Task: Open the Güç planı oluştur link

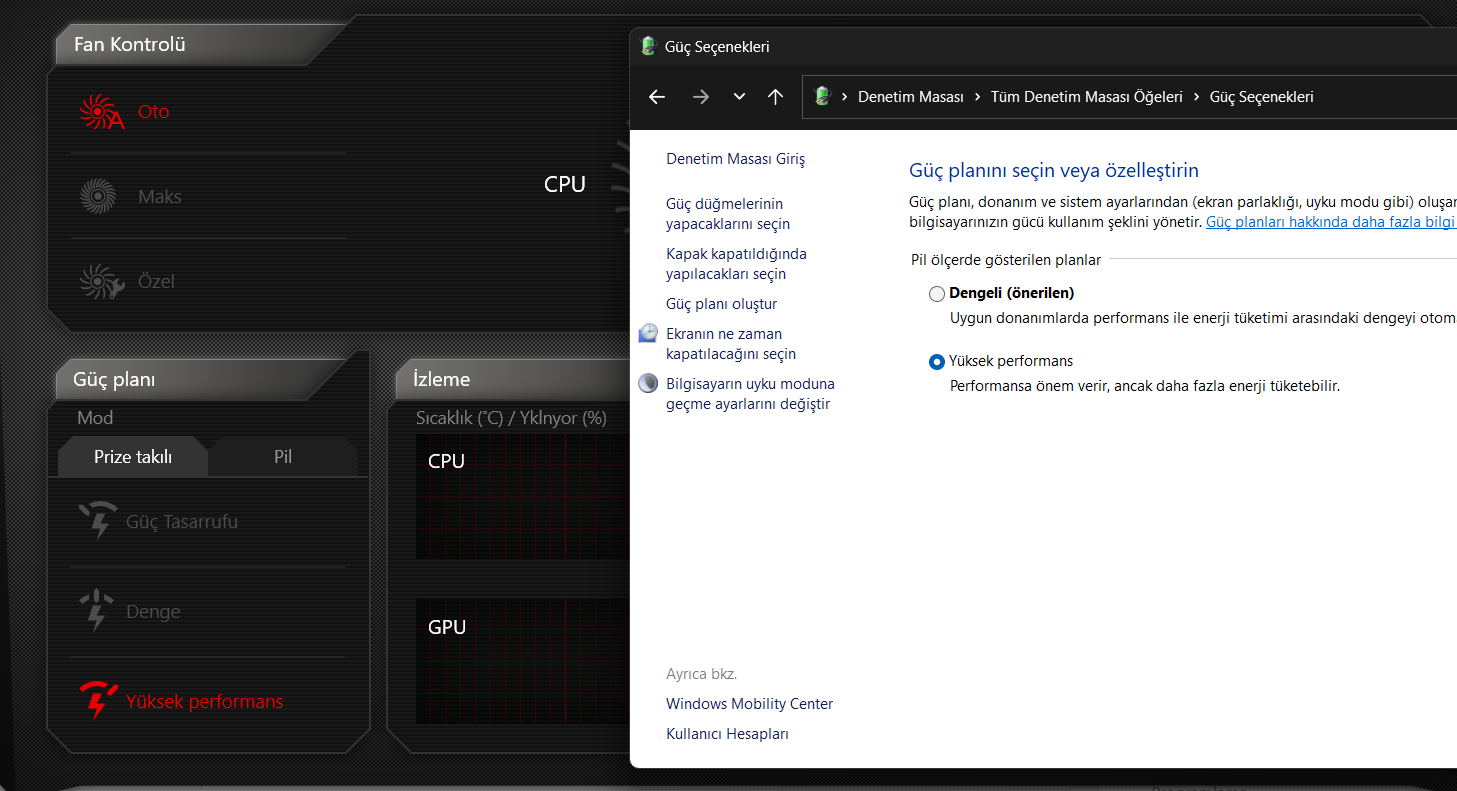Action: [x=721, y=304]
